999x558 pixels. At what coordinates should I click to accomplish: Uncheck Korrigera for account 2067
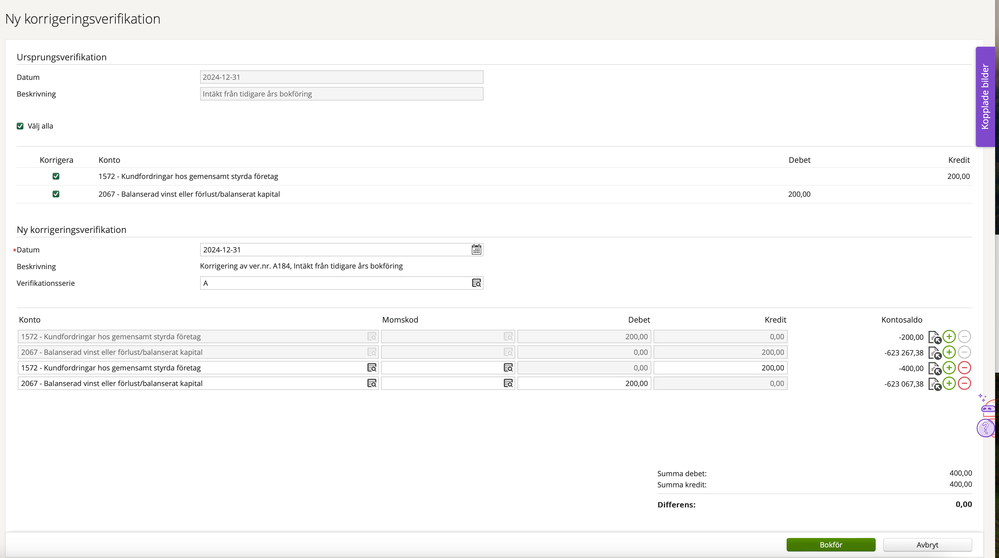tap(56, 194)
